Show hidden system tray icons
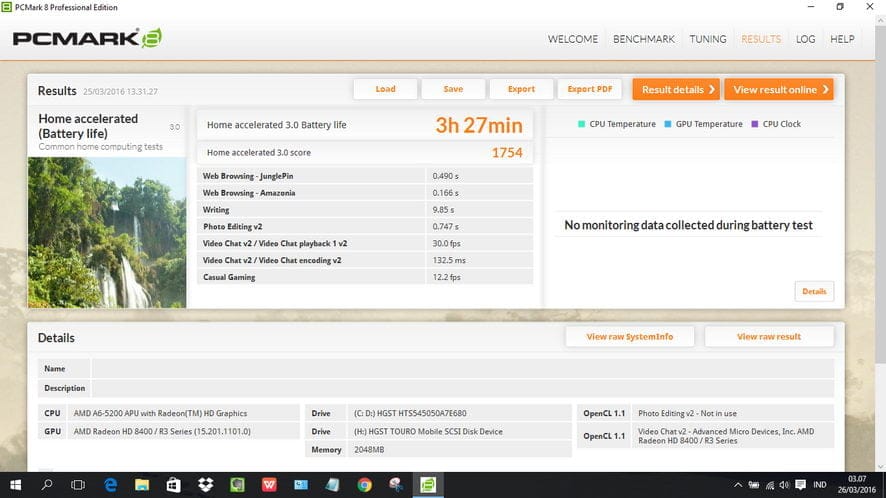Viewport: 886px width, 498px height. click(737, 485)
